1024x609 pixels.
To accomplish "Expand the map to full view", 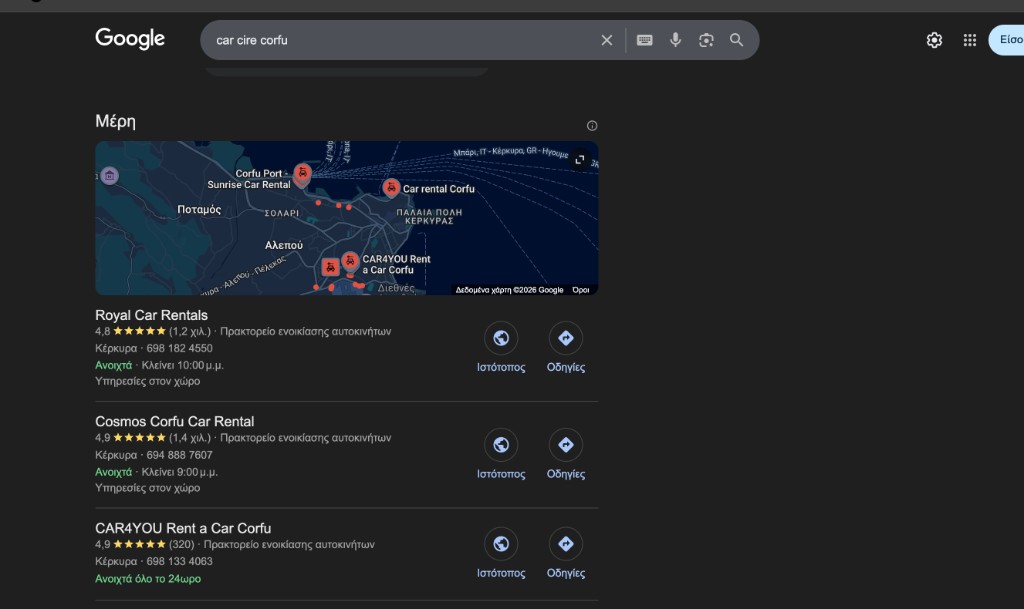I will click(x=579, y=160).
